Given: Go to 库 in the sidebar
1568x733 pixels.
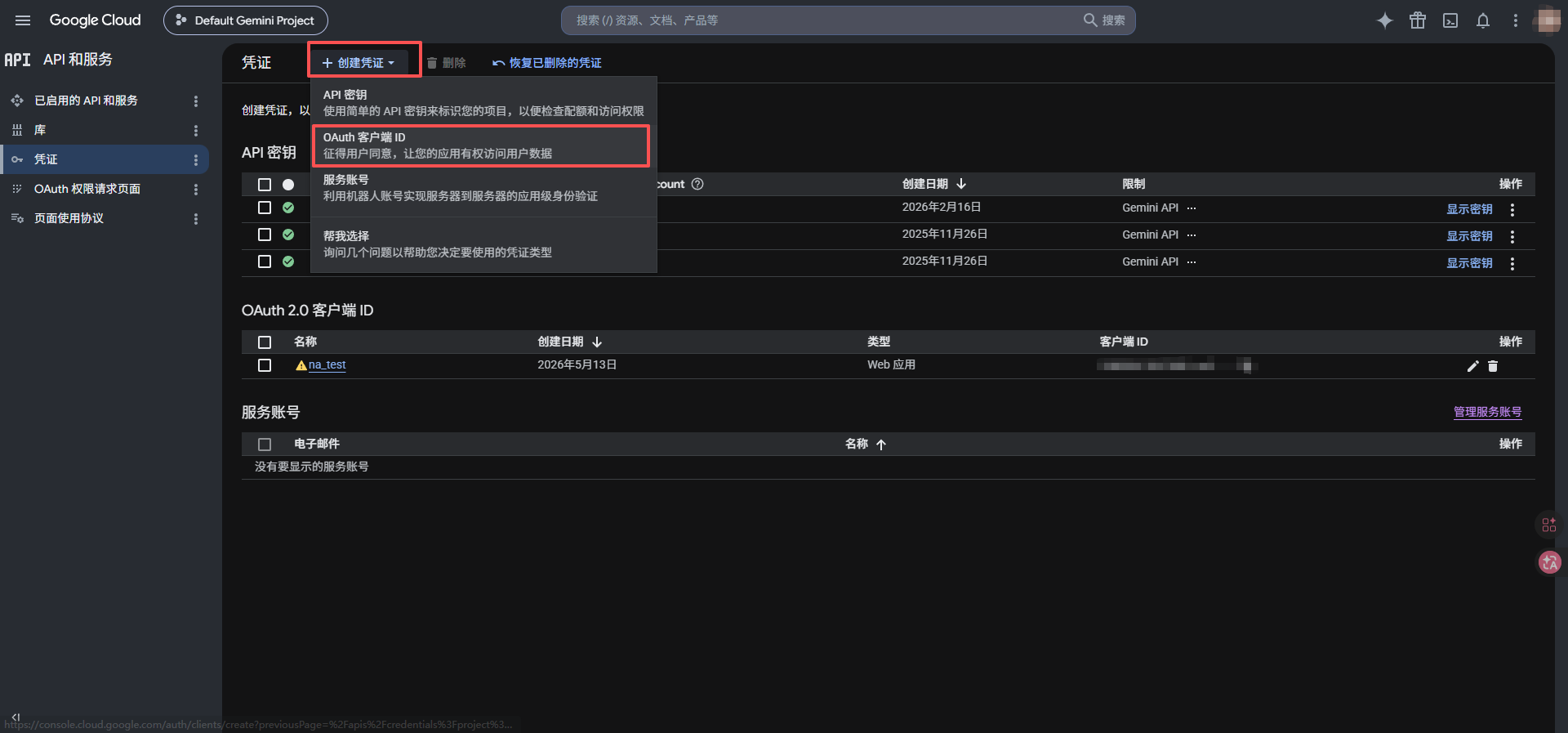Looking at the screenshot, I should coord(40,130).
